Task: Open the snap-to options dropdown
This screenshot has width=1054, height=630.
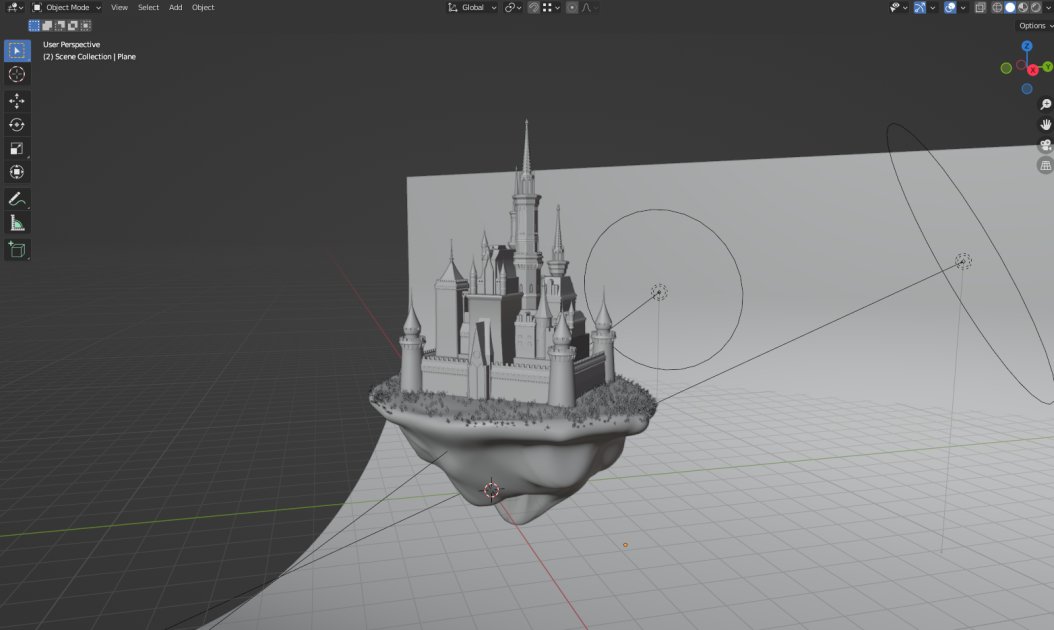Action: (551, 7)
